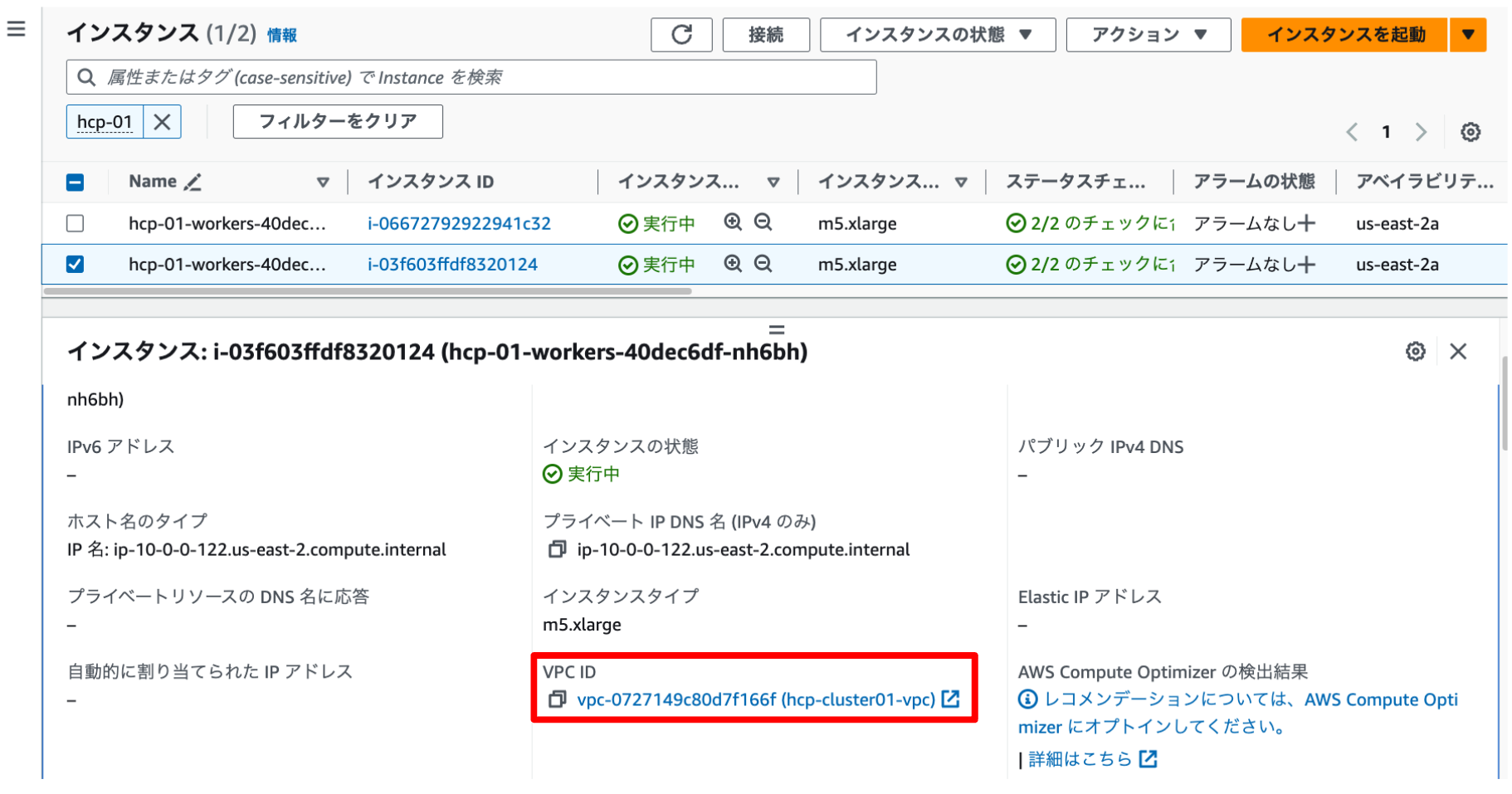The width and height of the screenshot is (1512, 794).
Task: Click us-east-2a in the selected row
Action: 1397,265
